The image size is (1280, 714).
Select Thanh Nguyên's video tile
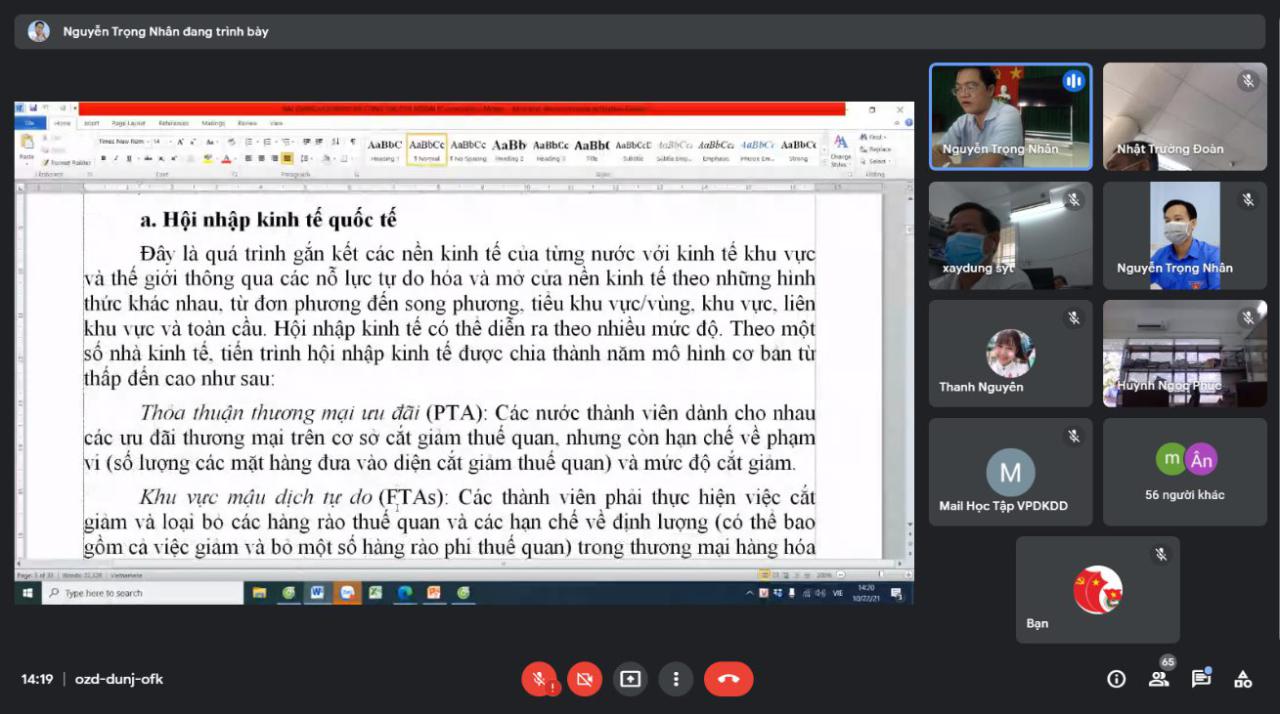click(1010, 354)
